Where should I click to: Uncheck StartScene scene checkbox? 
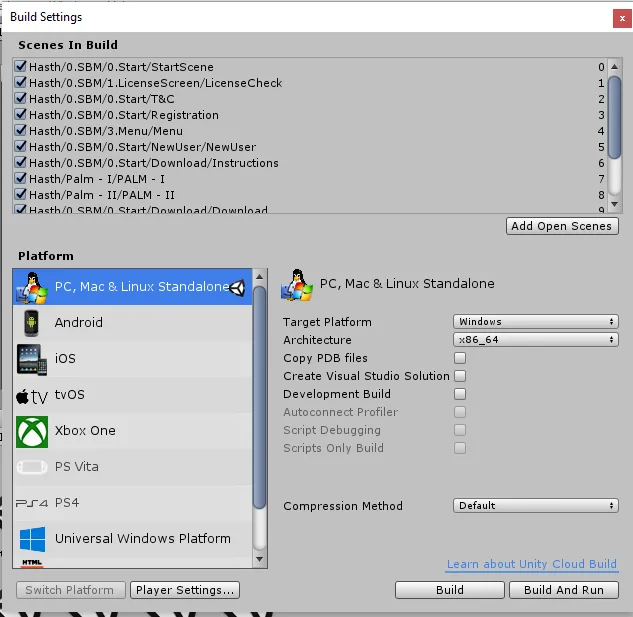click(21, 66)
